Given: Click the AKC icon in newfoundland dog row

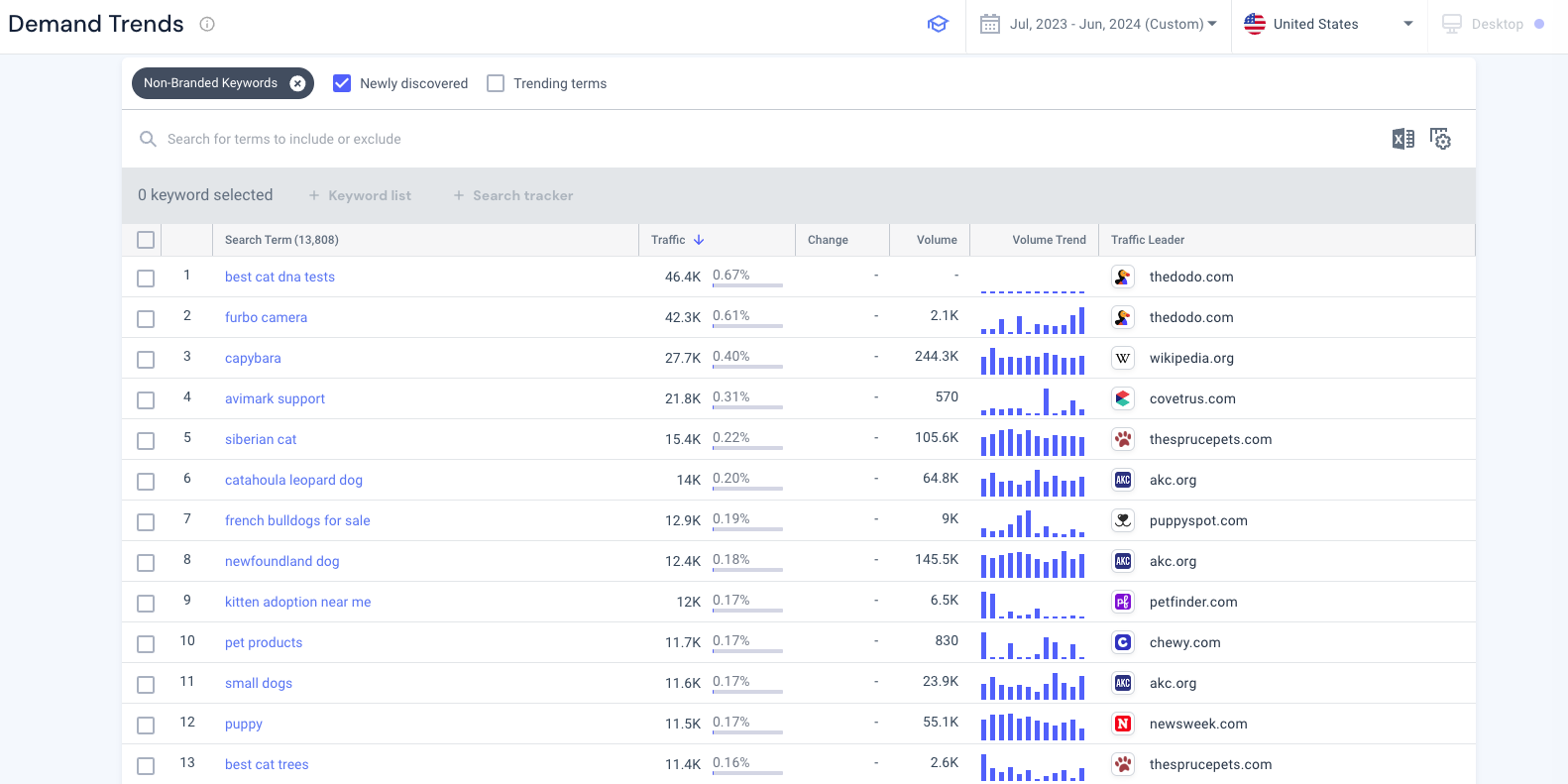Looking at the screenshot, I should (1123, 561).
